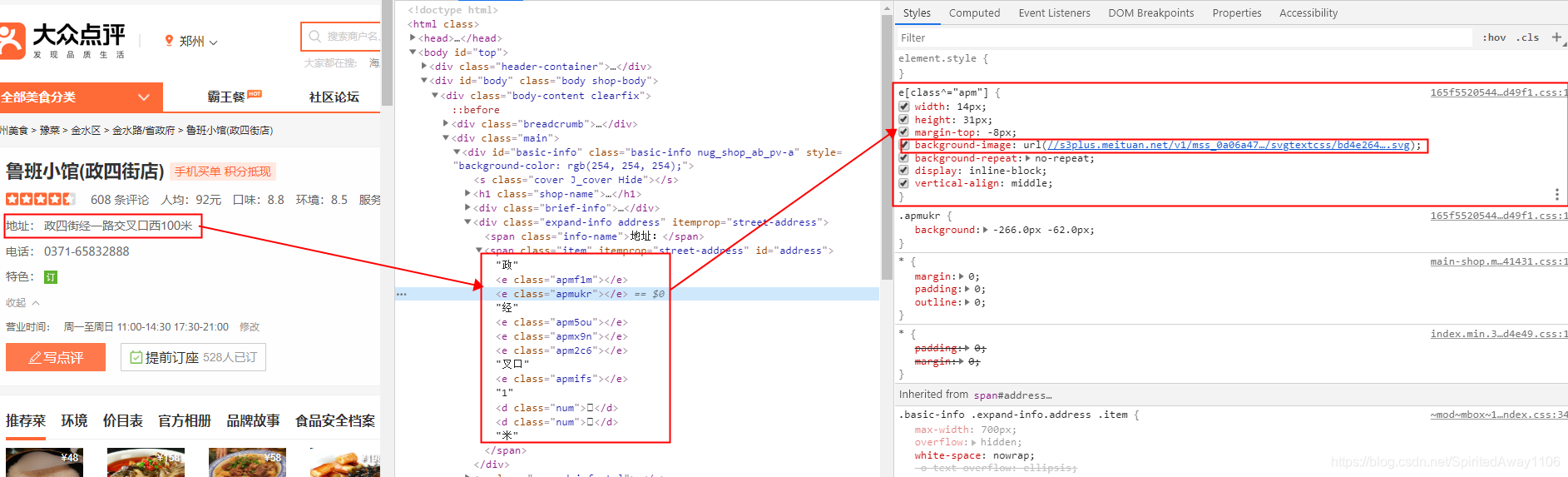The image size is (1568, 477).
Task: Open the 社区论坛 nav link
Action: pyautogui.click(x=334, y=97)
